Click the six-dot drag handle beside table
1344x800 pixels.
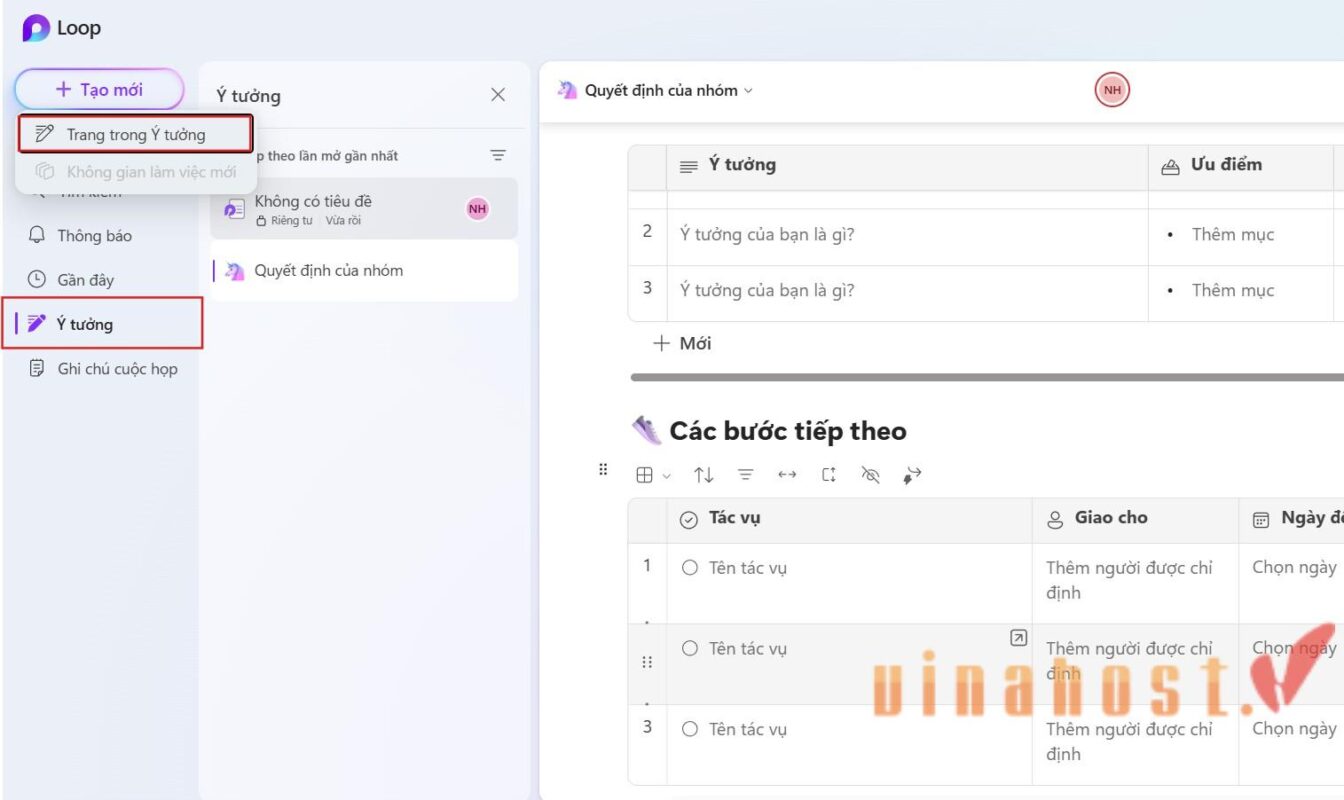tap(603, 469)
